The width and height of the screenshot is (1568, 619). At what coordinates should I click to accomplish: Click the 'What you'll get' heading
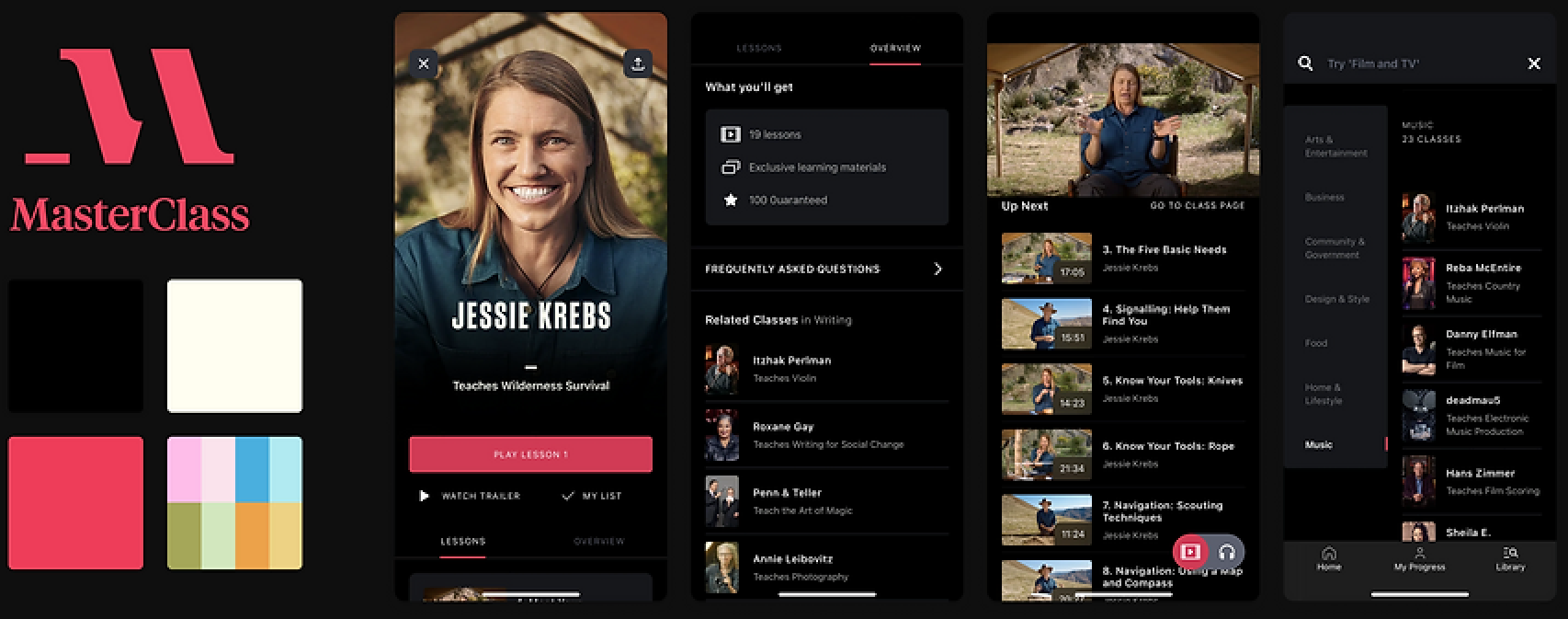pyautogui.click(x=749, y=87)
